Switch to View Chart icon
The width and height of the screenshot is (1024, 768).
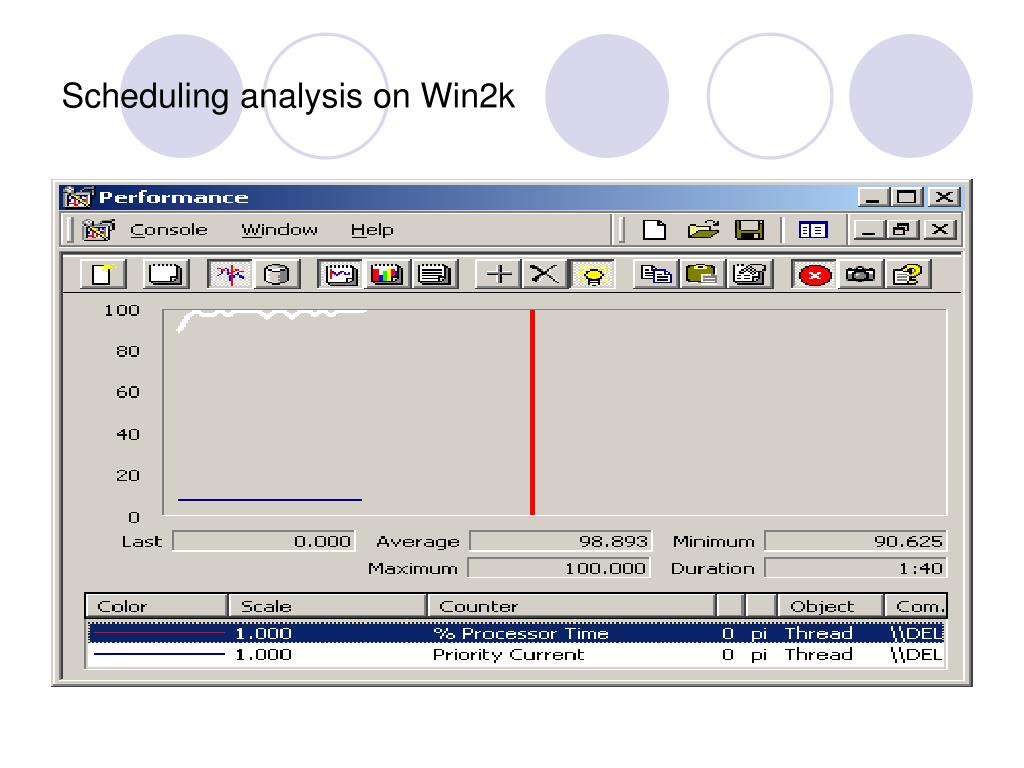click(340, 274)
